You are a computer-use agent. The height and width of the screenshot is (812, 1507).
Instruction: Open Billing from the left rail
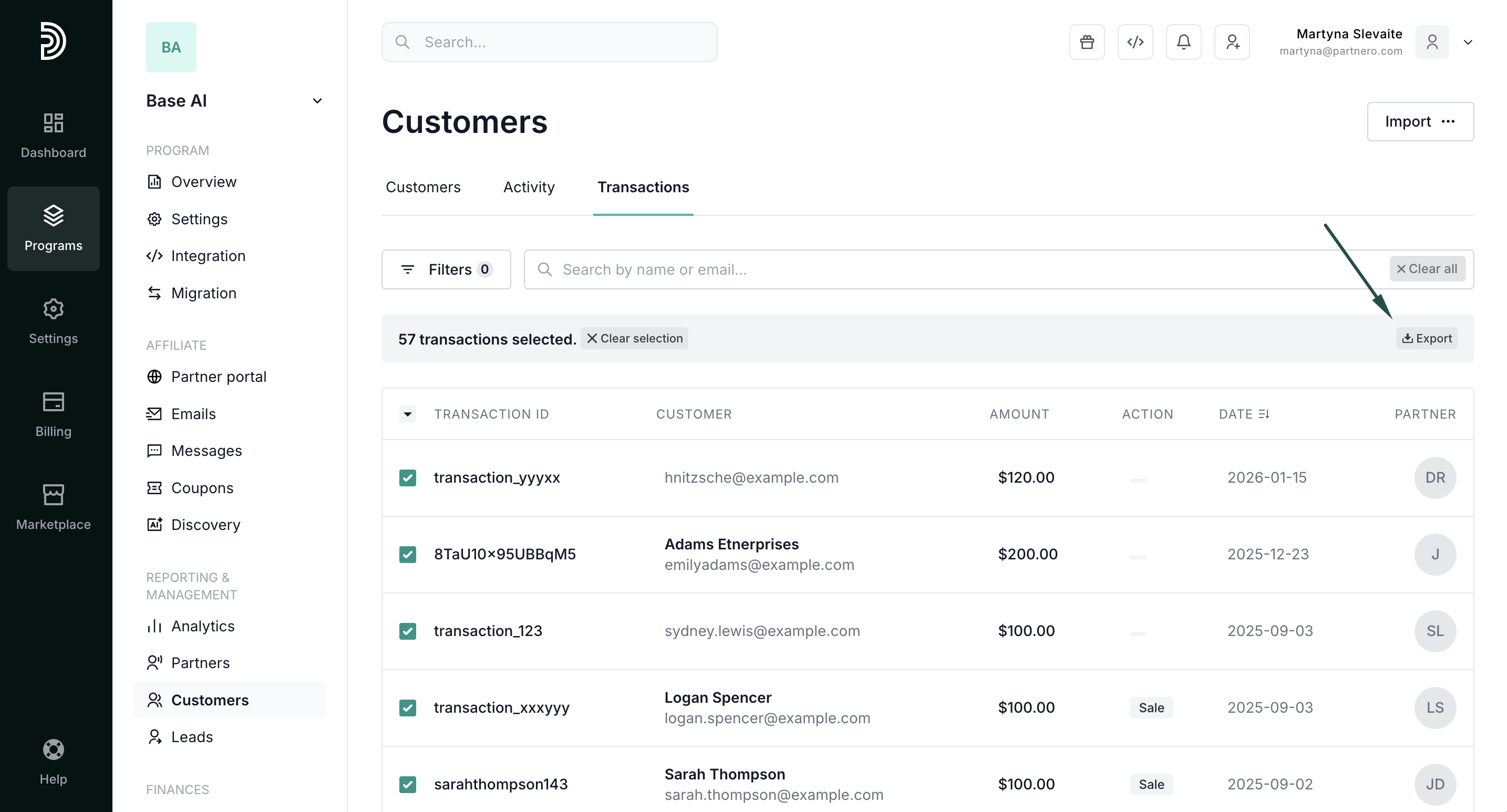pyautogui.click(x=53, y=414)
